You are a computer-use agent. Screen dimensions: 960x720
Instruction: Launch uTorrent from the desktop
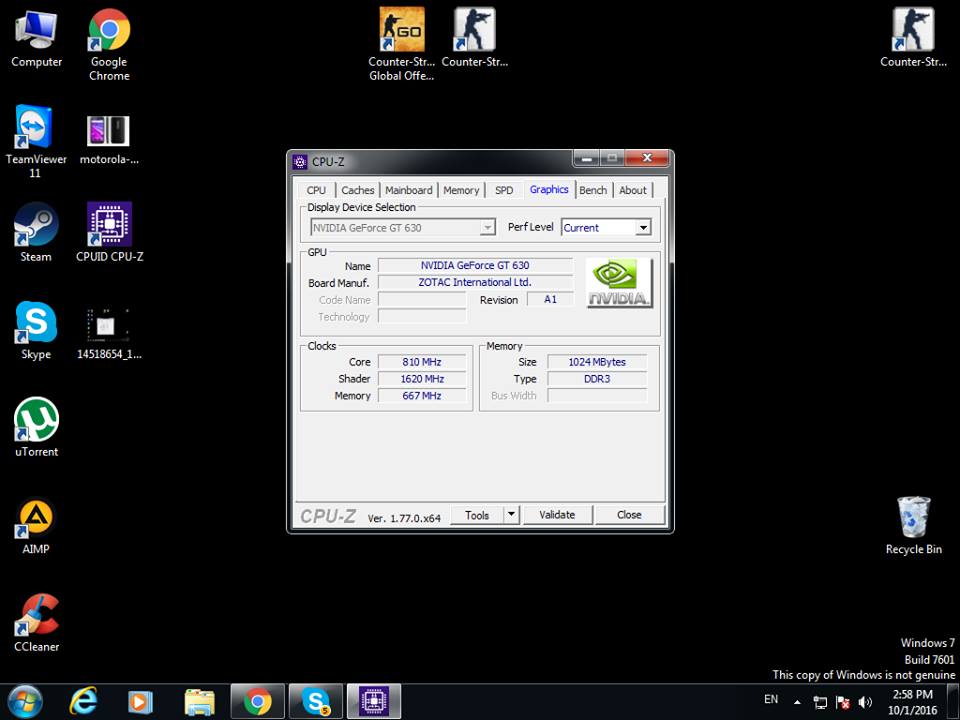click(x=36, y=421)
